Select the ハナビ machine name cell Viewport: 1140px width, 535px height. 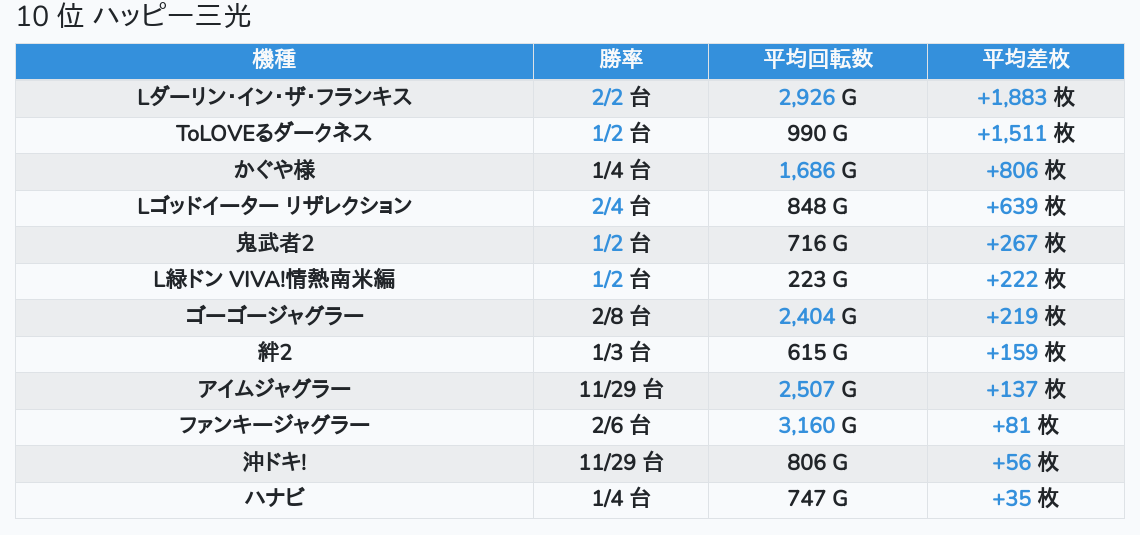pos(274,499)
